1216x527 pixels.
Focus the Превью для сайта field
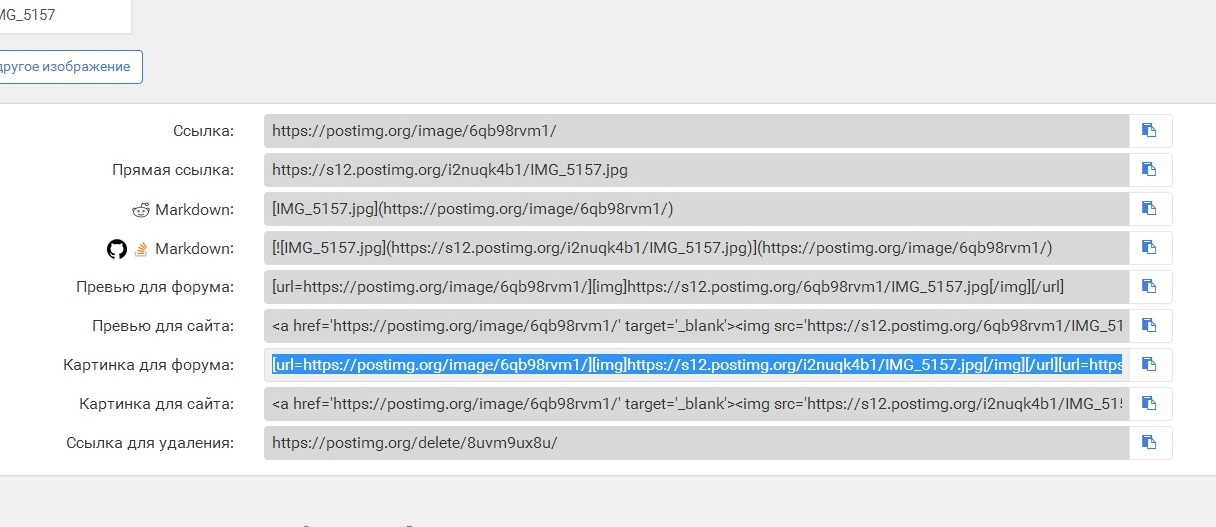(697, 326)
